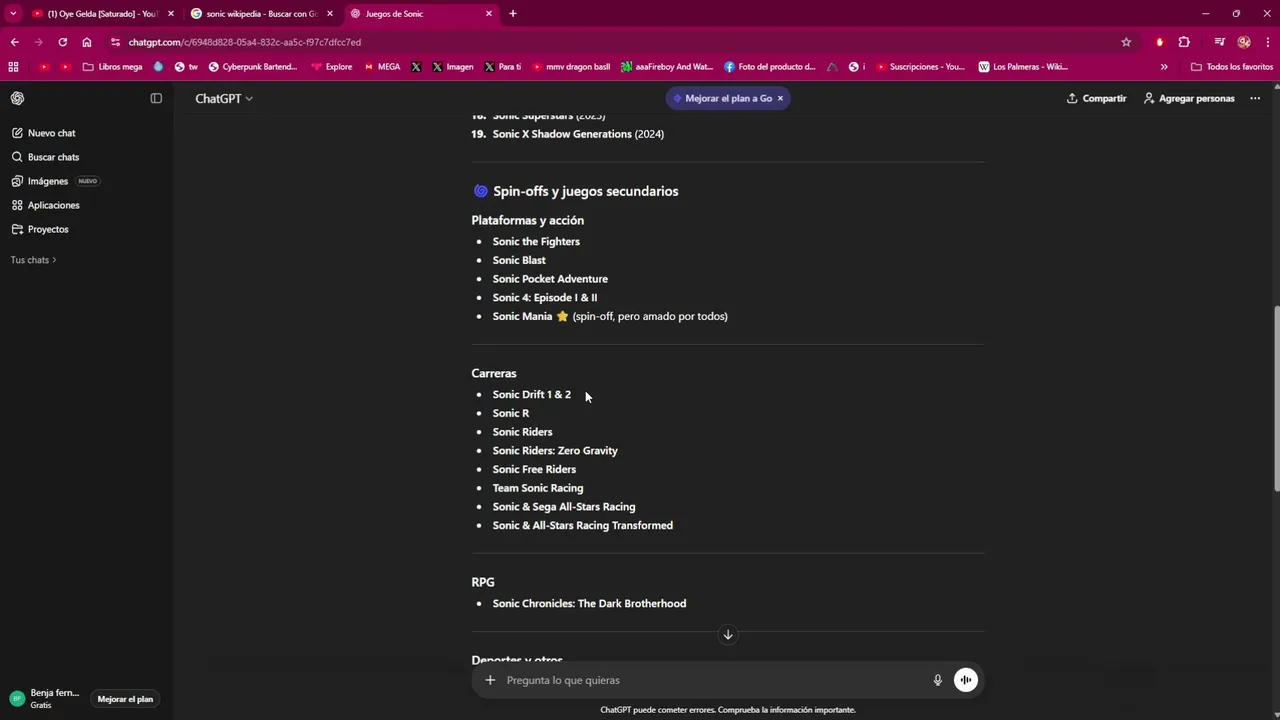Open the mmv dragon ball bookmark
Screen dimensions: 1280x720
(x=571, y=67)
